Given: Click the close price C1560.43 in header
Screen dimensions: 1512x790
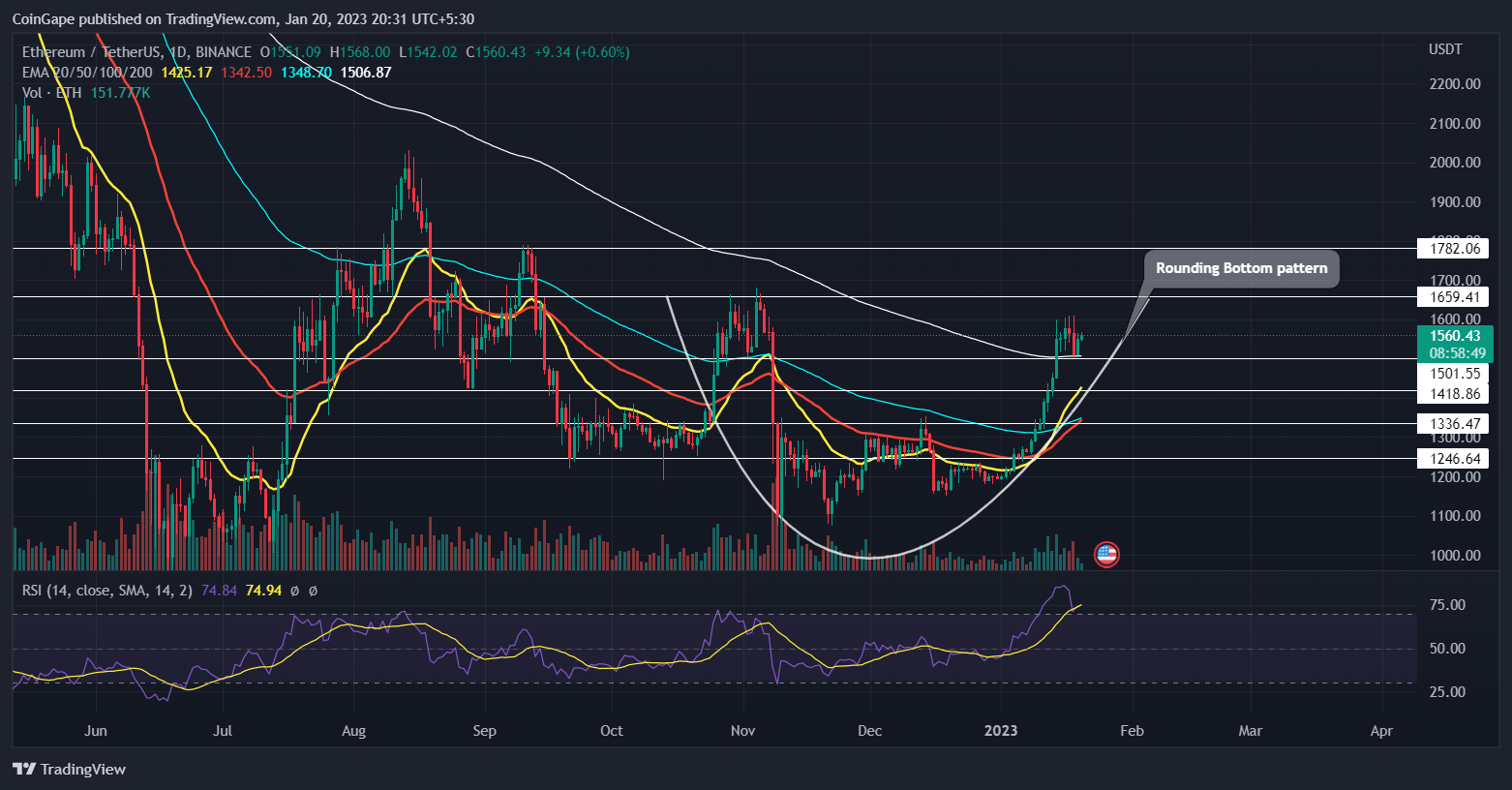Looking at the screenshot, I should coord(496,52).
